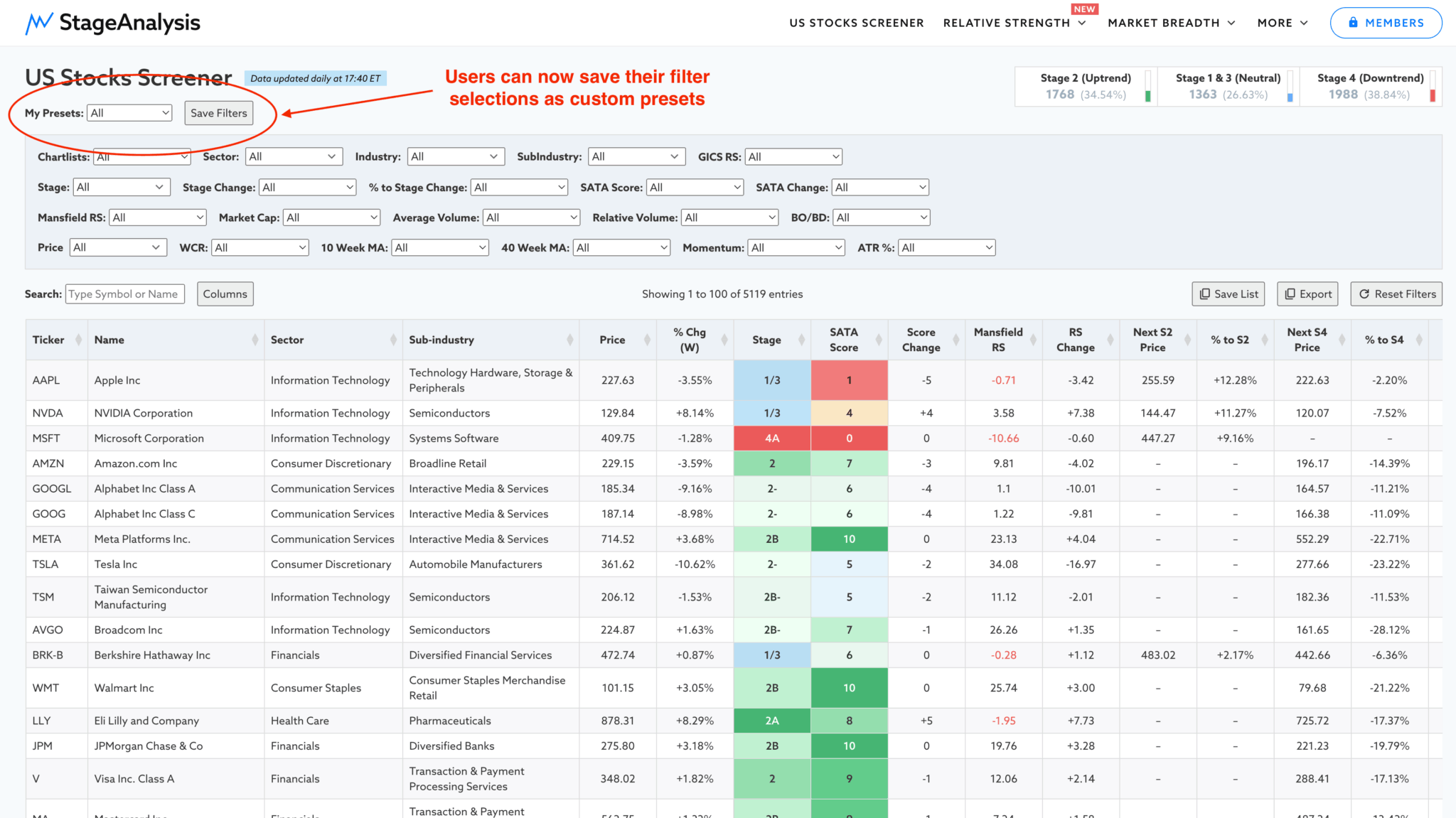
Task: Click the Sector column sort arrows
Action: click(x=393, y=340)
